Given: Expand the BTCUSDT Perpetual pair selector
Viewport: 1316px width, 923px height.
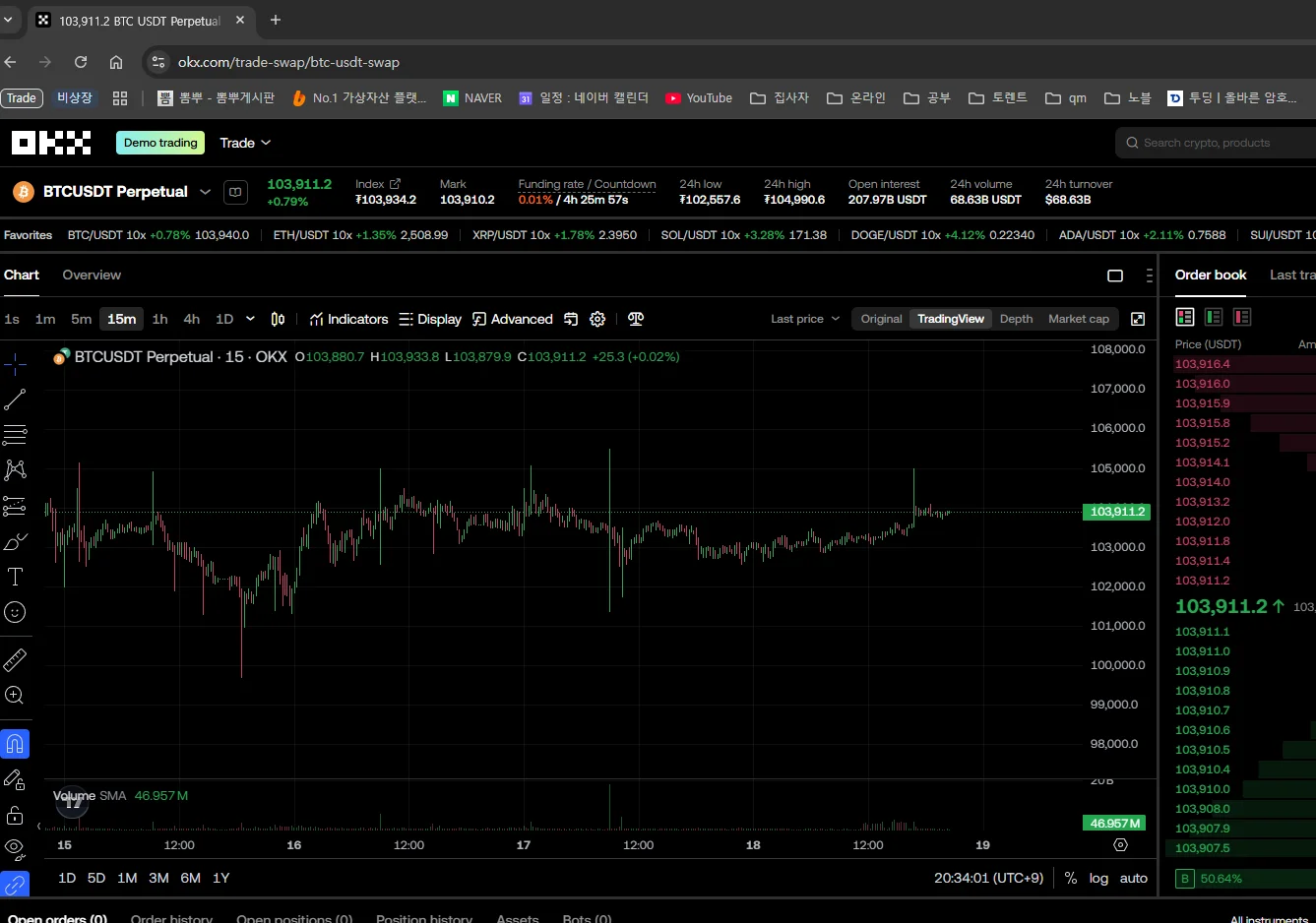Looking at the screenshot, I should point(205,192).
